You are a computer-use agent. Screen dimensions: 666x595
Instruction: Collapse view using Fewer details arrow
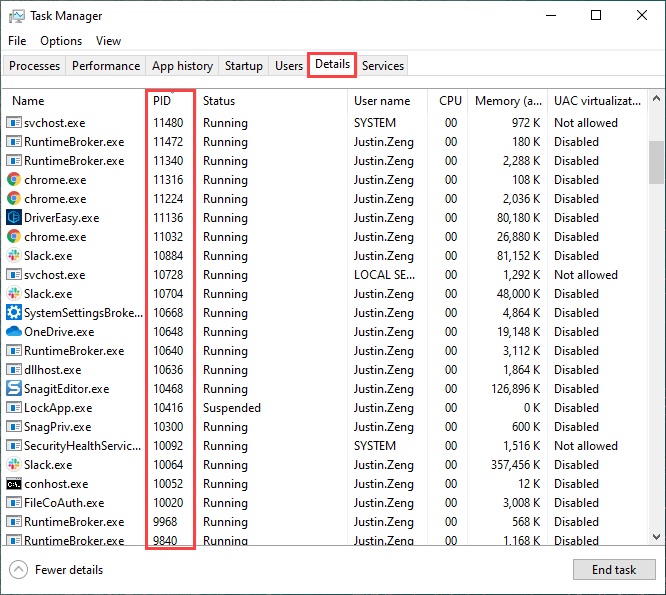(x=18, y=570)
